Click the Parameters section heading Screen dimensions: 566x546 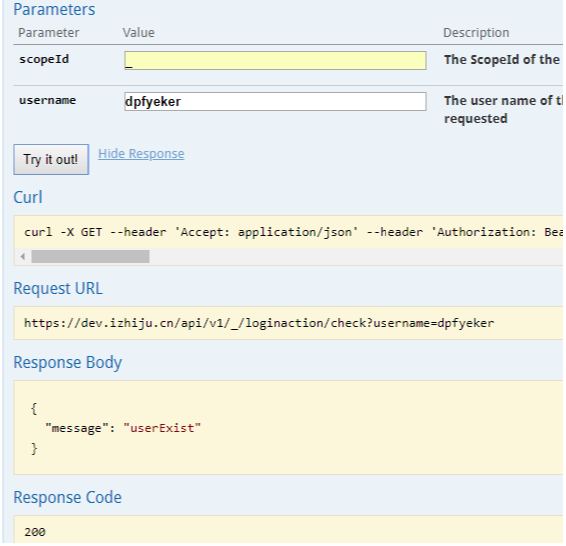click(54, 9)
